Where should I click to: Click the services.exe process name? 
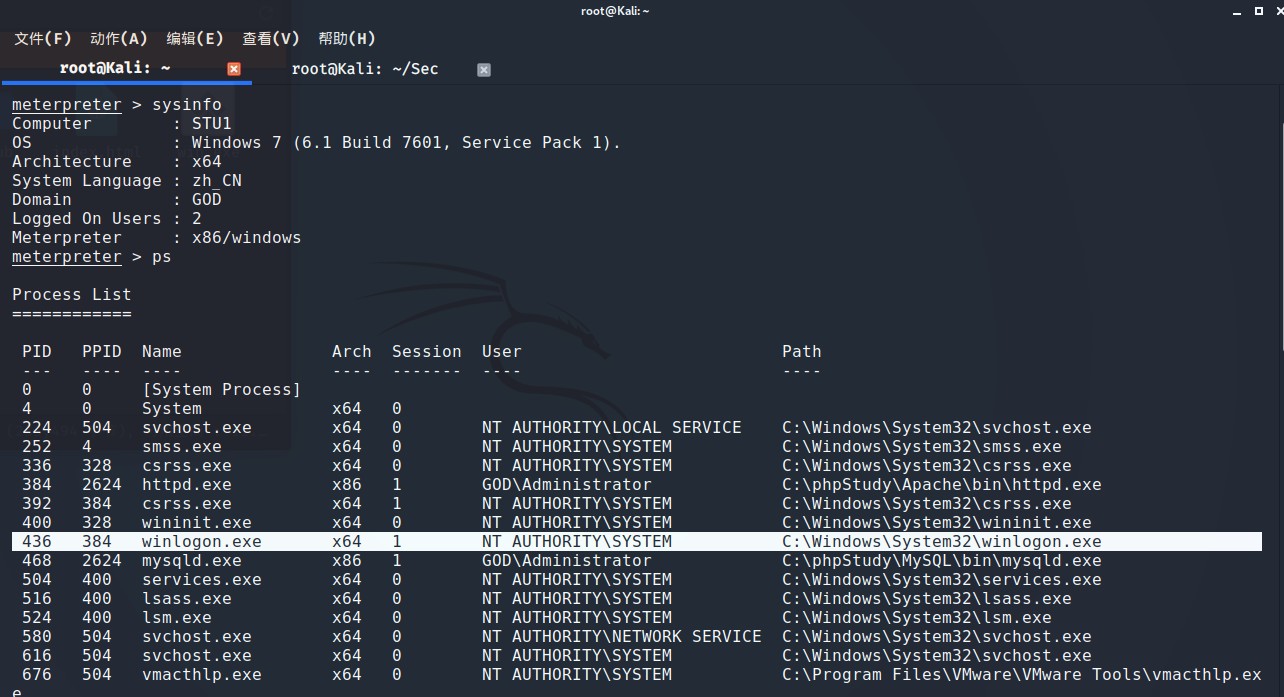202,580
